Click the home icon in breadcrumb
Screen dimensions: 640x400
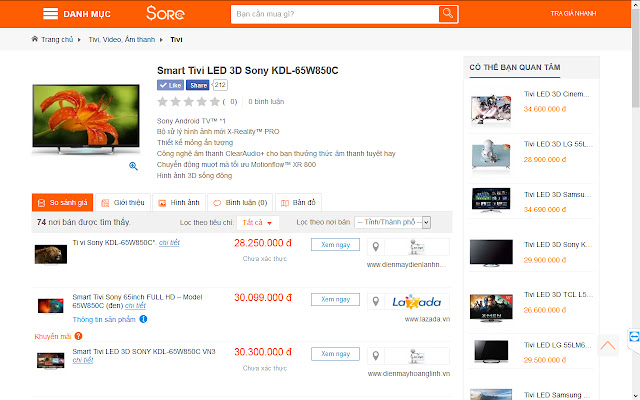(x=35, y=39)
